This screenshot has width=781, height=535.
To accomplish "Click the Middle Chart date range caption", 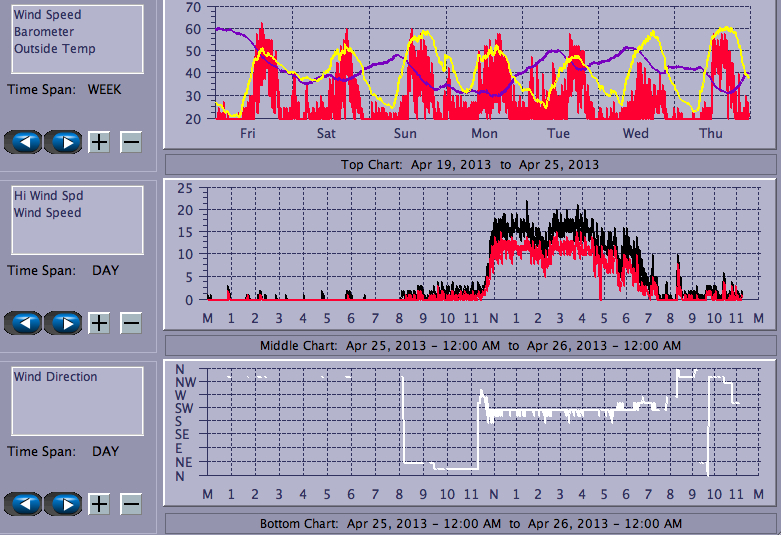I will (x=470, y=345).
